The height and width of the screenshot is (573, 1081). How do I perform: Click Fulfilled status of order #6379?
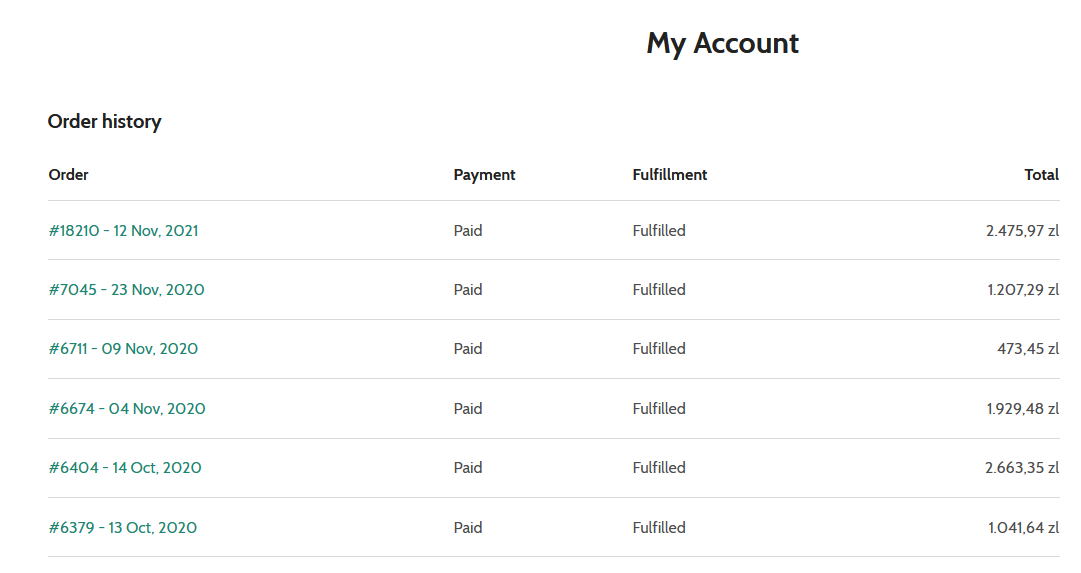click(x=659, y=527)
